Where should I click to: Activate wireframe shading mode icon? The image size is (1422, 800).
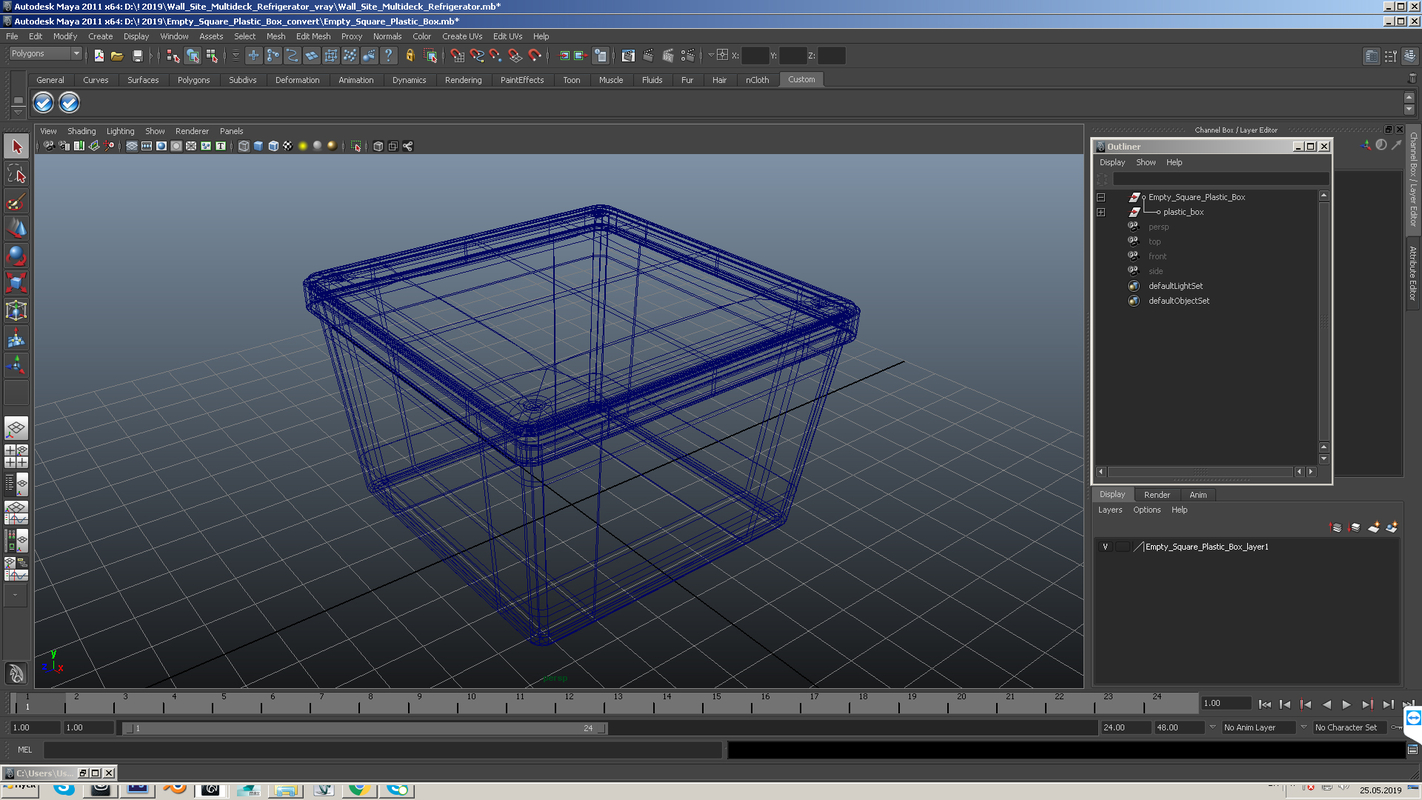point(244,146)
